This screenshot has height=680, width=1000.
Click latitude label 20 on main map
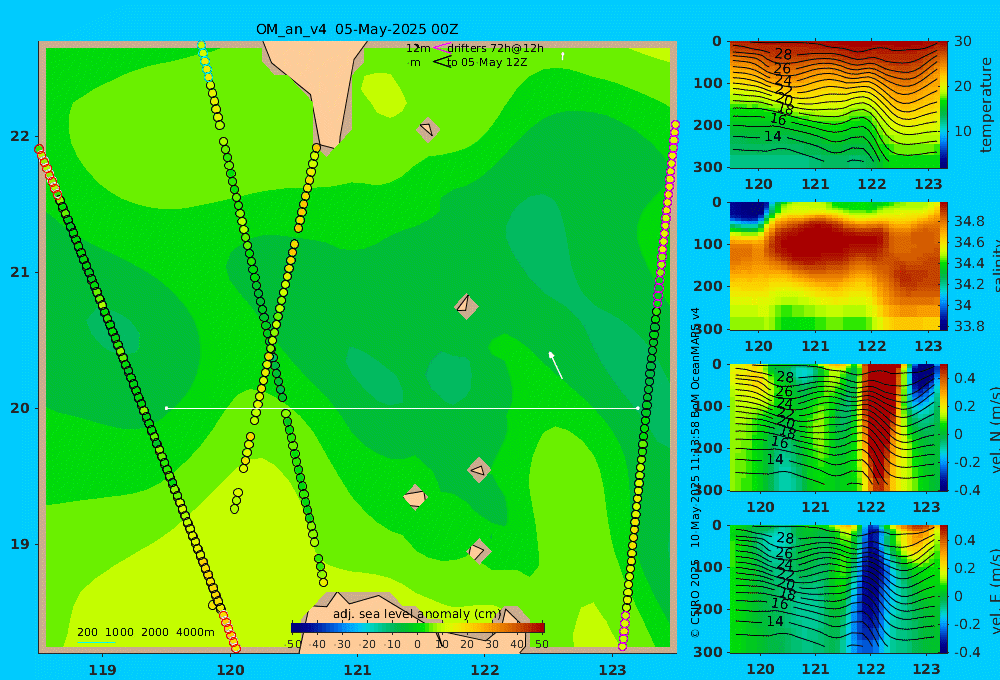[20, 408]
